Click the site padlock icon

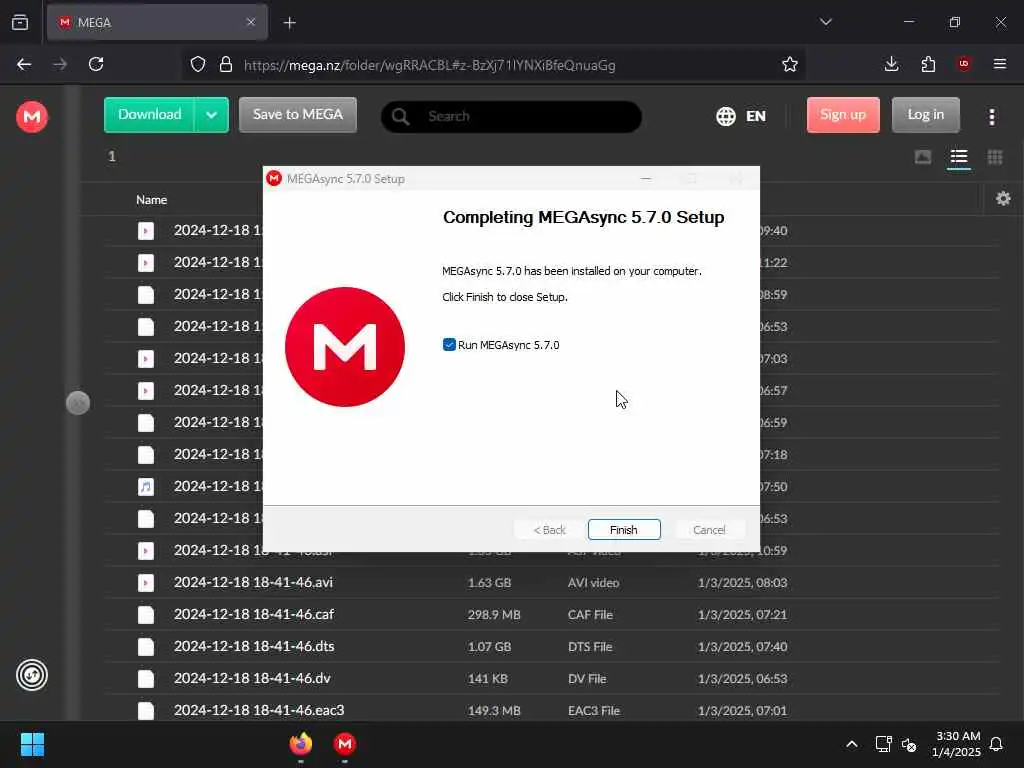pos(225,64)
